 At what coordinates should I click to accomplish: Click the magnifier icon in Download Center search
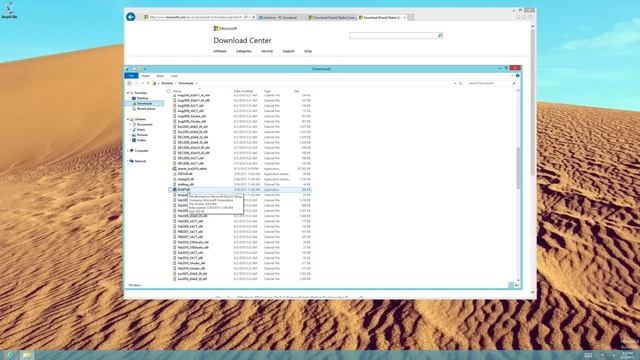point(440,36)
